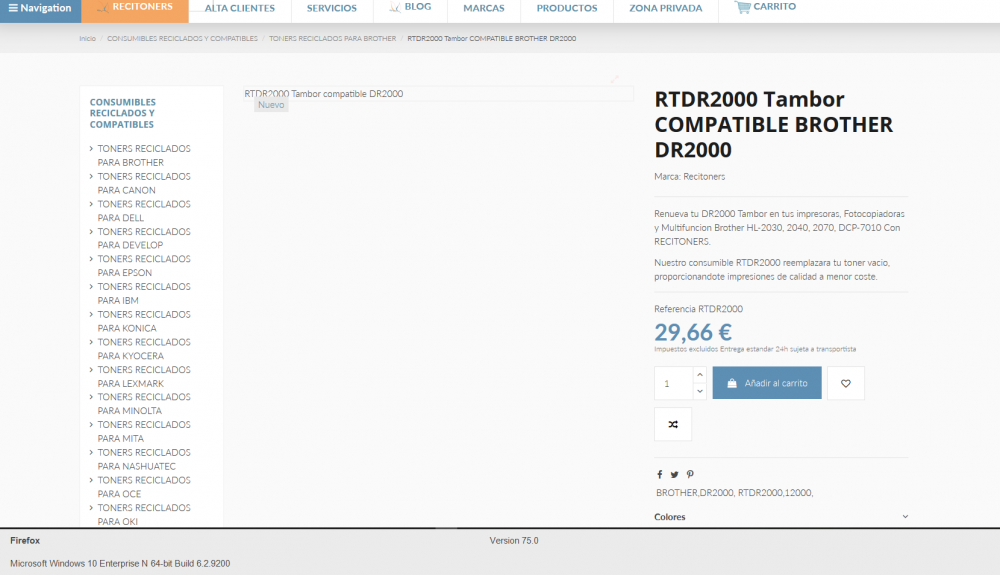The width and height of the screenshot is (1000, 575).
Task: Open PRODUCTOS menu item
Action: click(567, 8)
